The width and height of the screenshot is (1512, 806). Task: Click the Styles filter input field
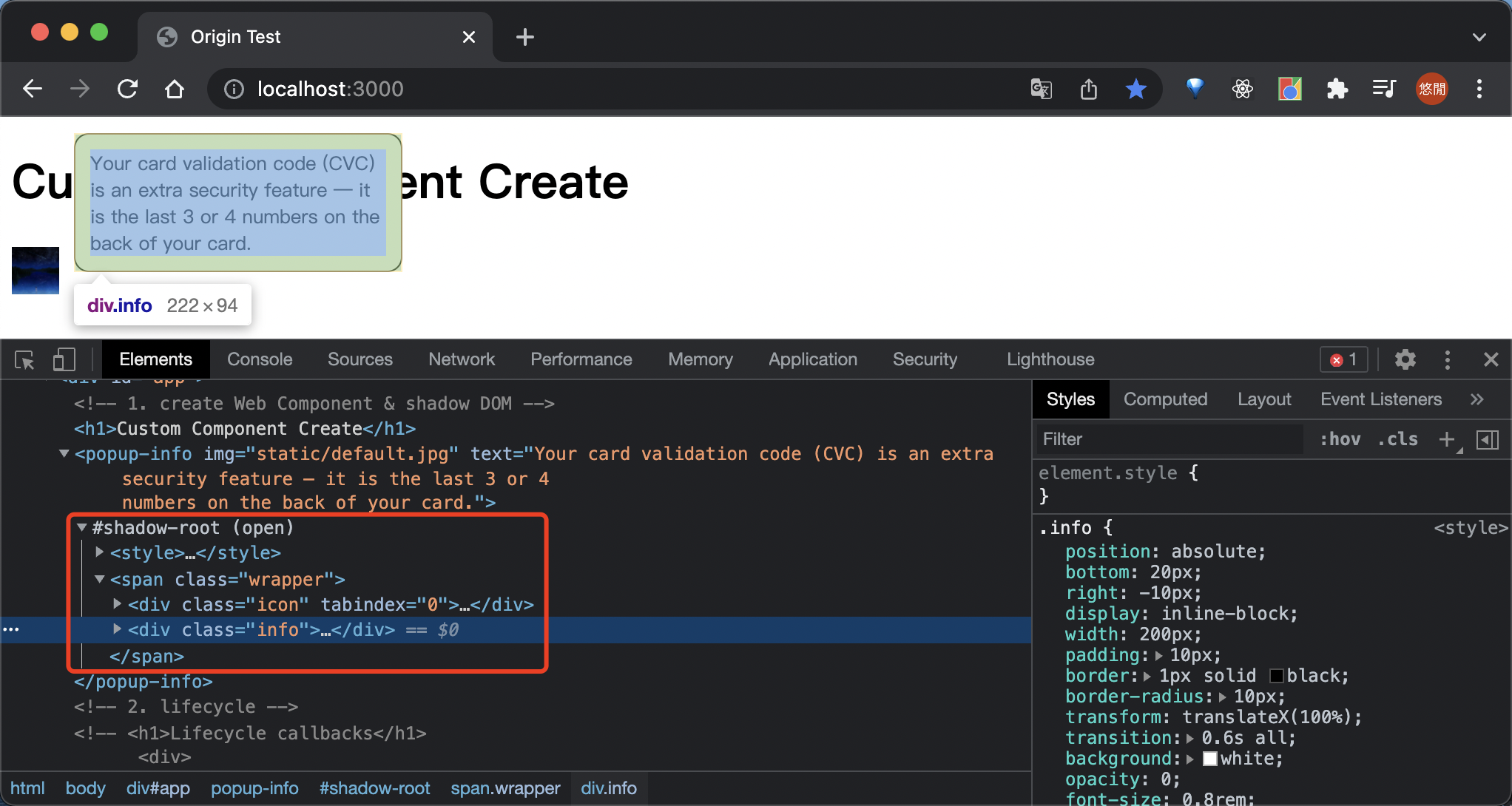[1154, 439]
